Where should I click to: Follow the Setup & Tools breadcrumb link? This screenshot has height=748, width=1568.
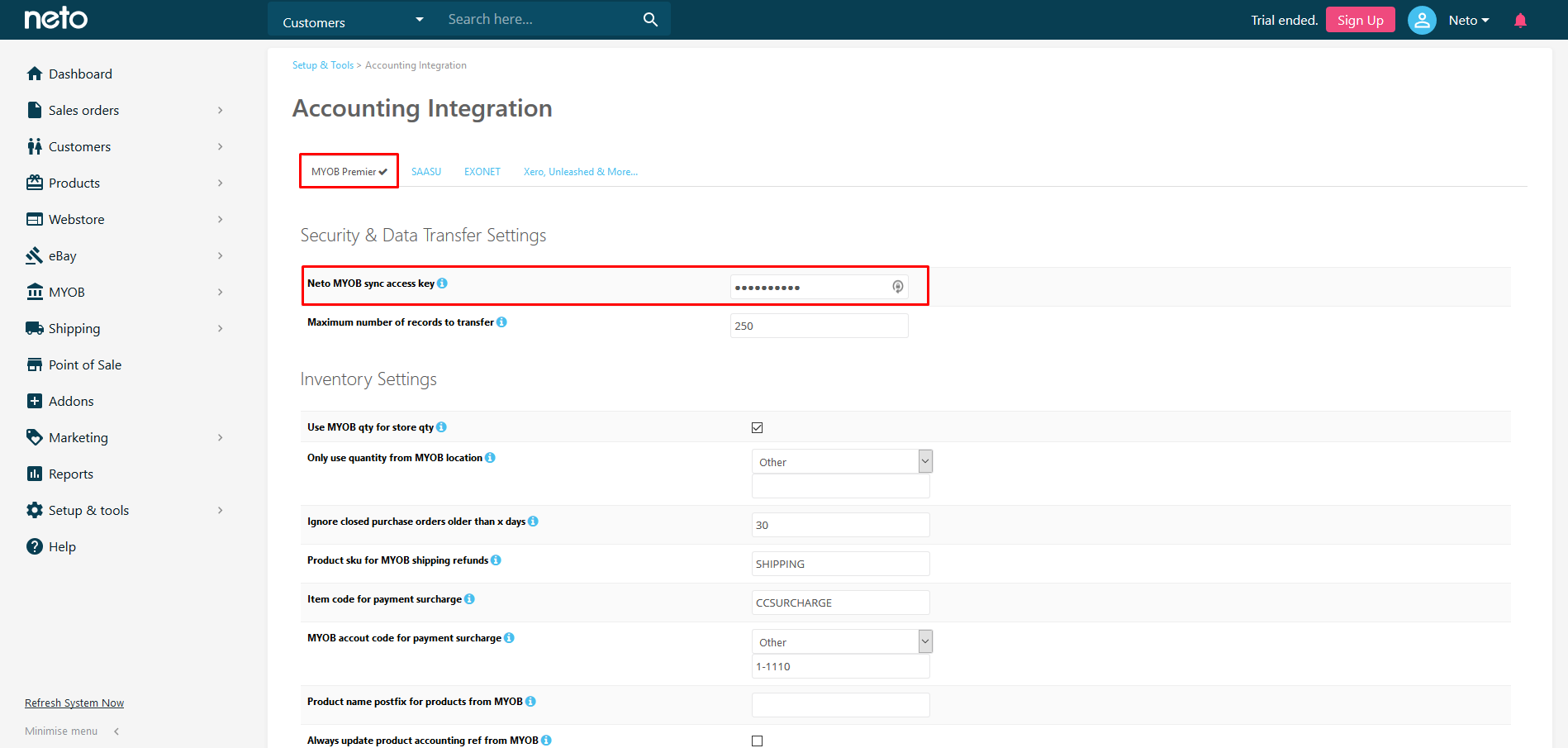point(323,65)
